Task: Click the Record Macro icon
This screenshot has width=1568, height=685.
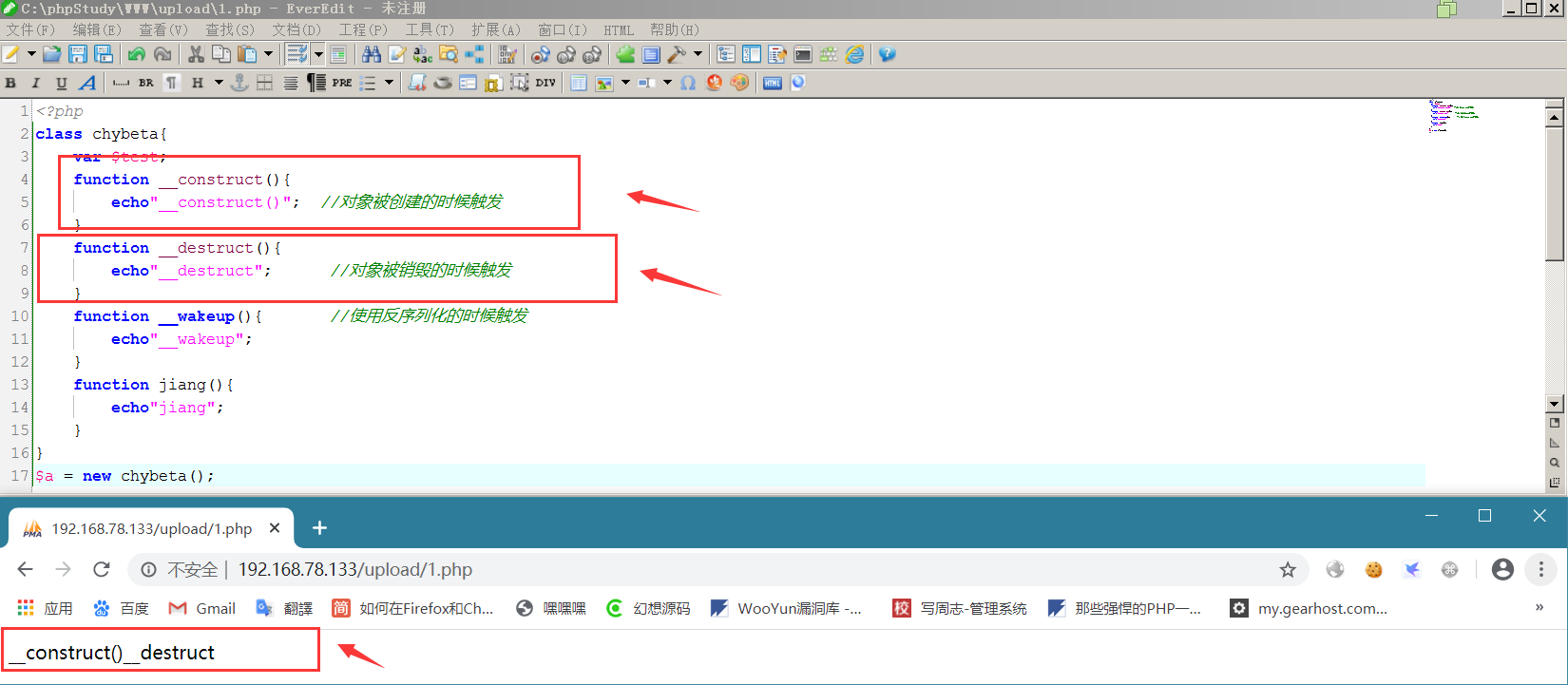Action: pos(541,54)
